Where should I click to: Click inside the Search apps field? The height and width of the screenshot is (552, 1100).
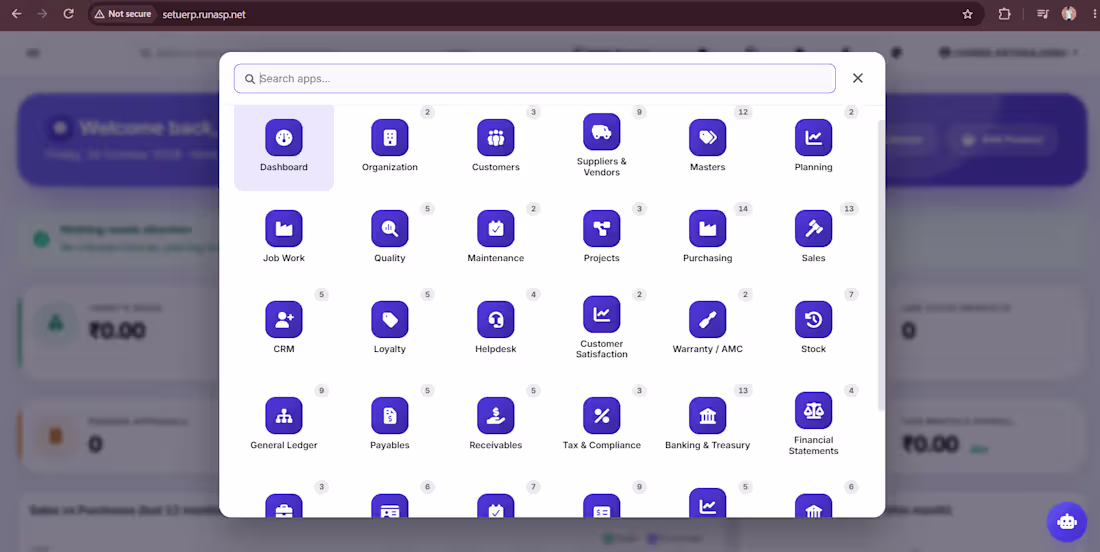point(535,79)
